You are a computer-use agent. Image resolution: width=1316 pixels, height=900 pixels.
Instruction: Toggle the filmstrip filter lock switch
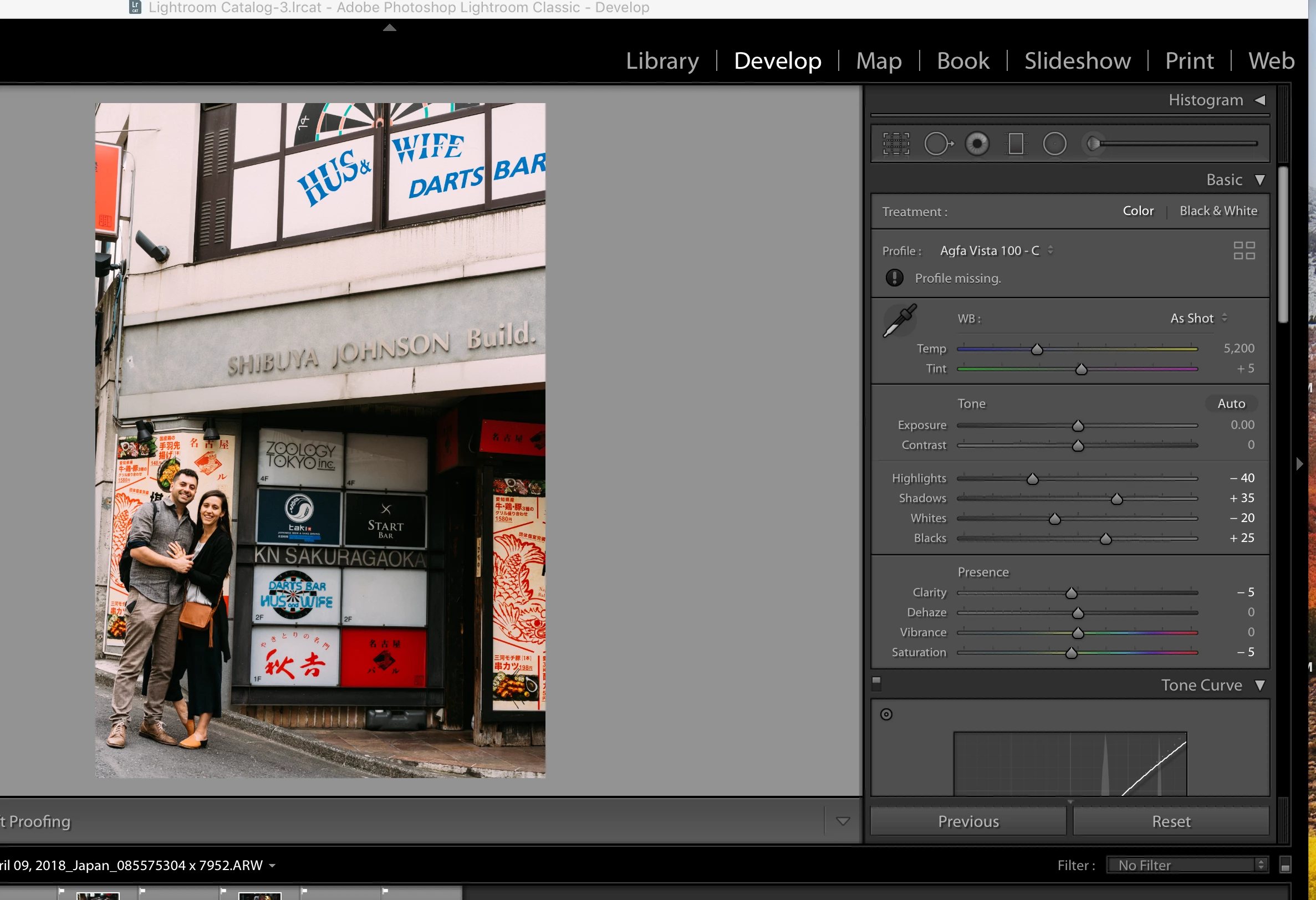click(x=1286, y=865)
